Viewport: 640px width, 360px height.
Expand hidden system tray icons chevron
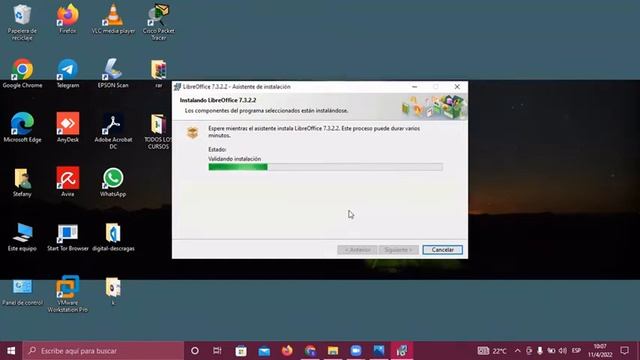[518, 351]
